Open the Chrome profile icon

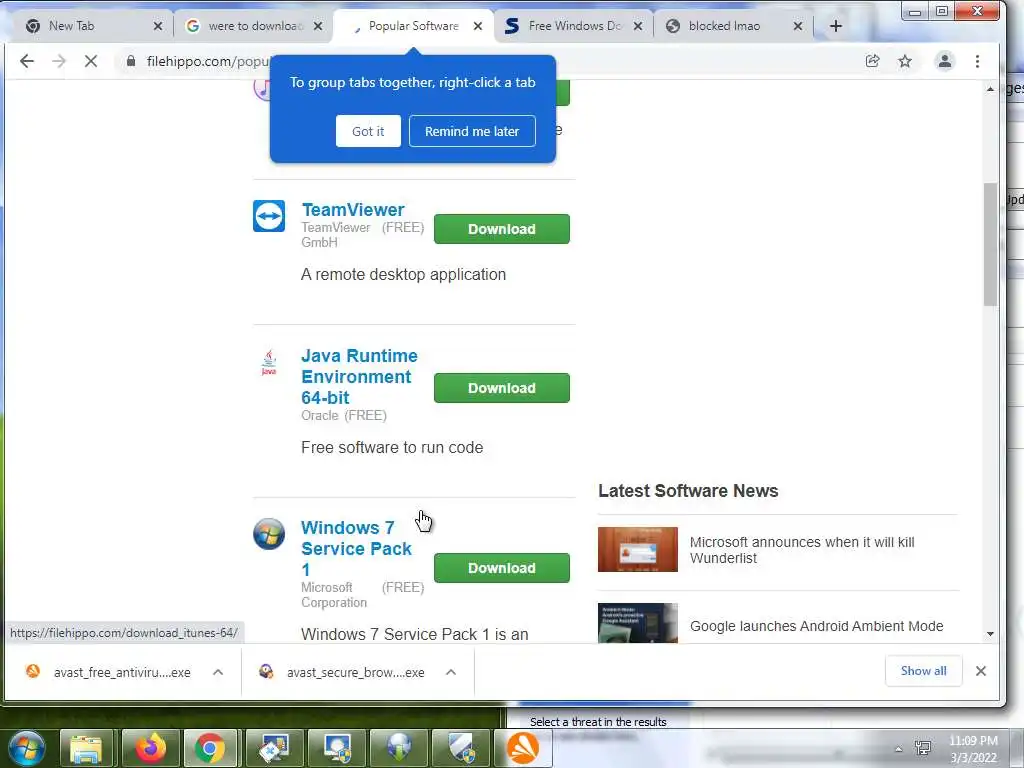(944, 61)
